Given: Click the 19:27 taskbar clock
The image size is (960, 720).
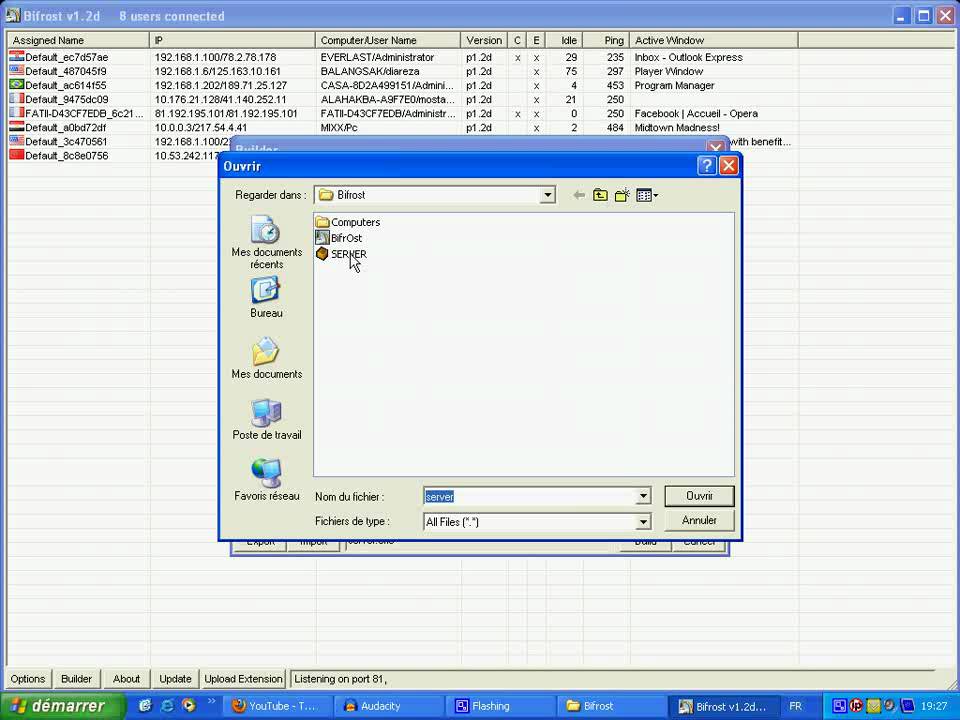Looking at the screenshot, I should click(934, 706).
